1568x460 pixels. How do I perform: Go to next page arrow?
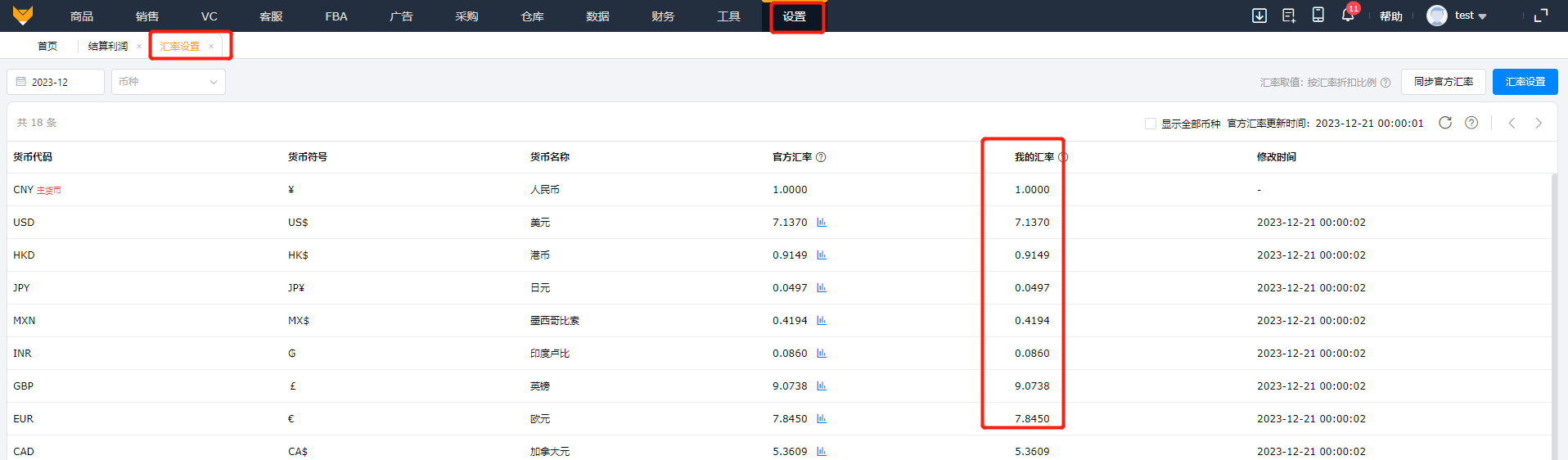click(x=1539, y=123)
